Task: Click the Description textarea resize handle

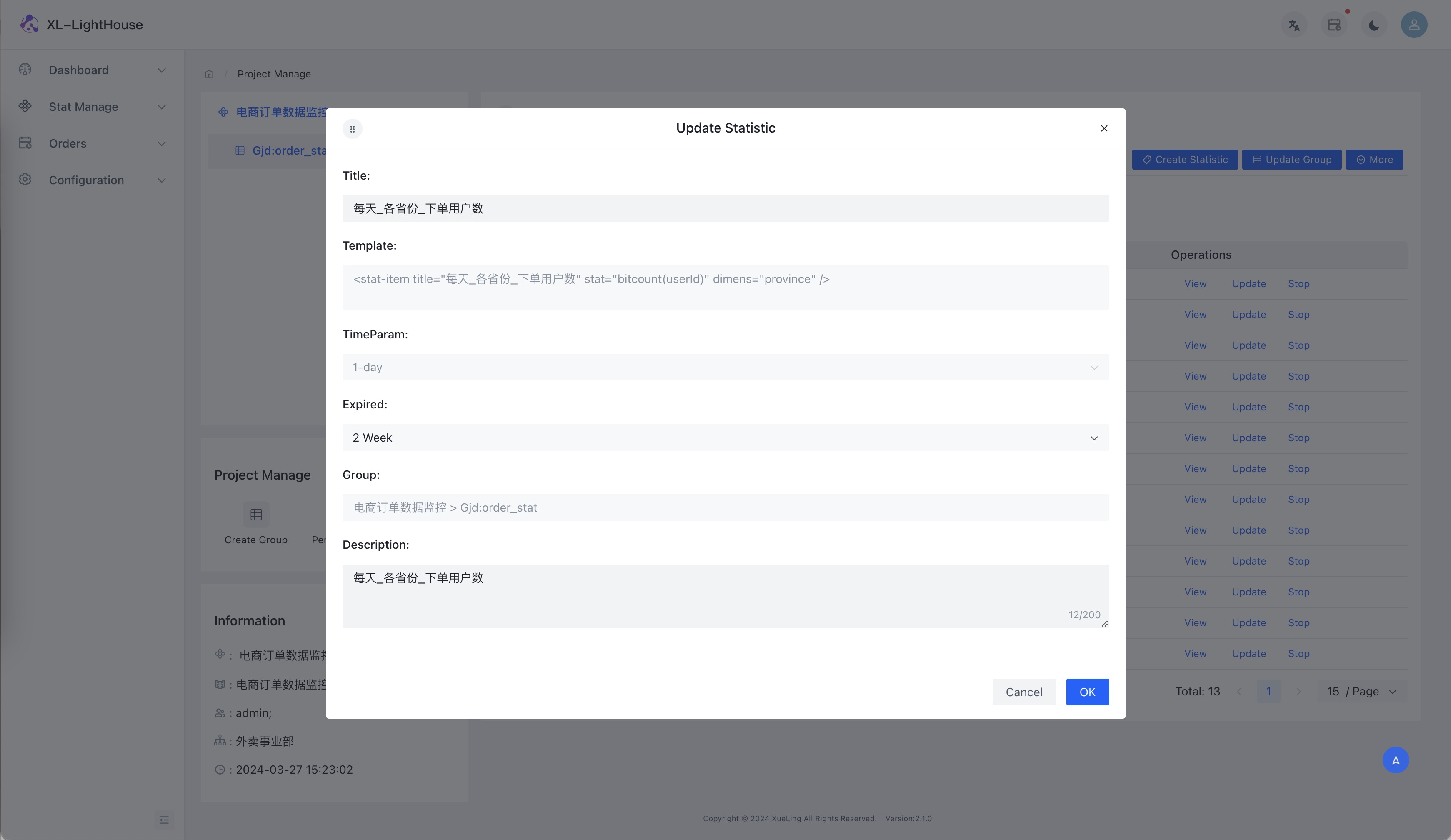Action: click(1104, 623)
